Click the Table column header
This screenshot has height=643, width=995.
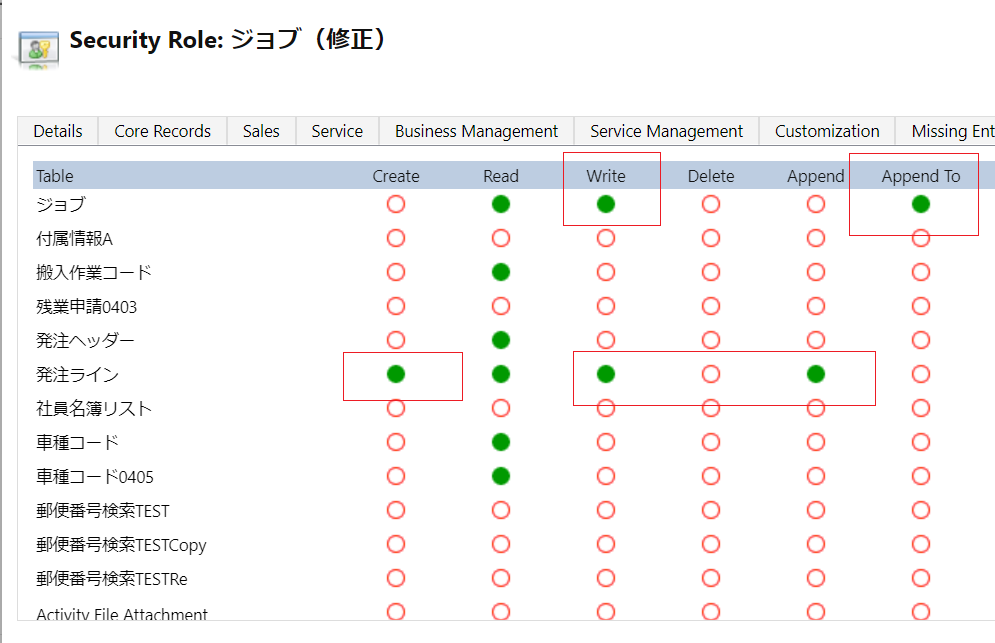pos(55,176)
